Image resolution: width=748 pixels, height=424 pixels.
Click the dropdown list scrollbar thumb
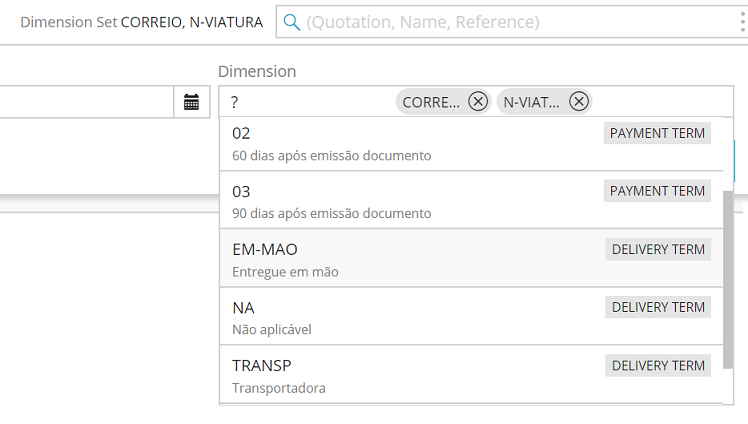pyautogui.click(x=728, y=279)
